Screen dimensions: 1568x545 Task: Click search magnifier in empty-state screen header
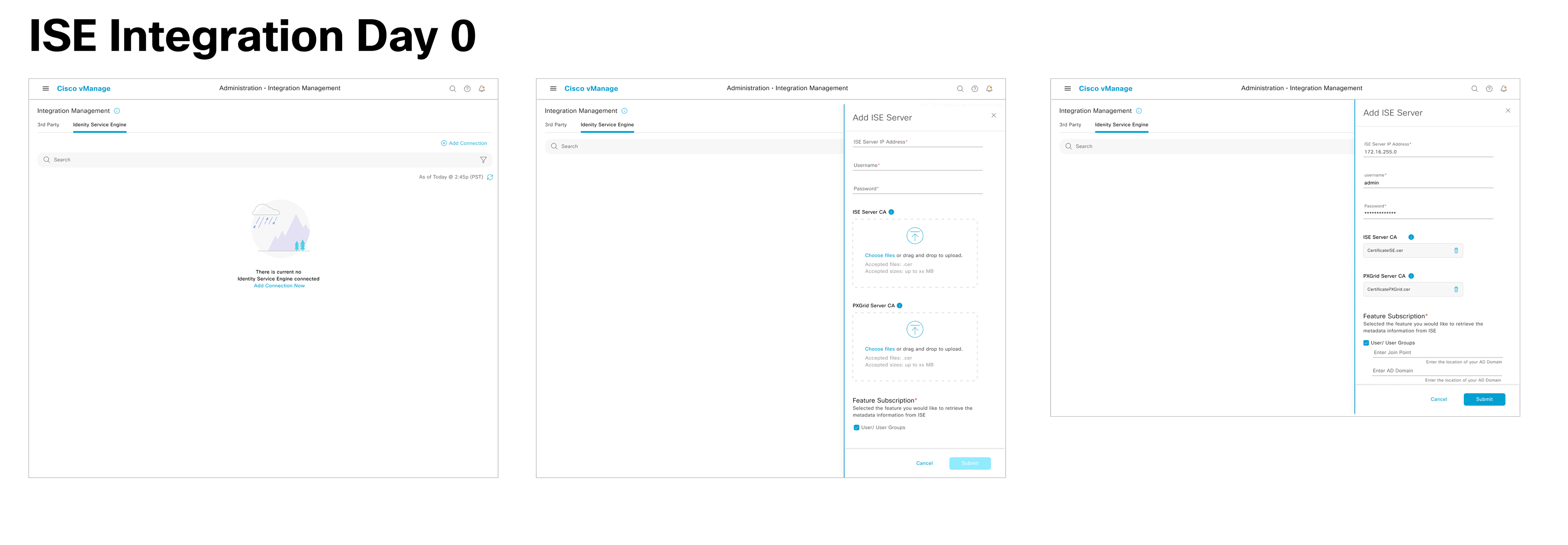pos(452,89)
